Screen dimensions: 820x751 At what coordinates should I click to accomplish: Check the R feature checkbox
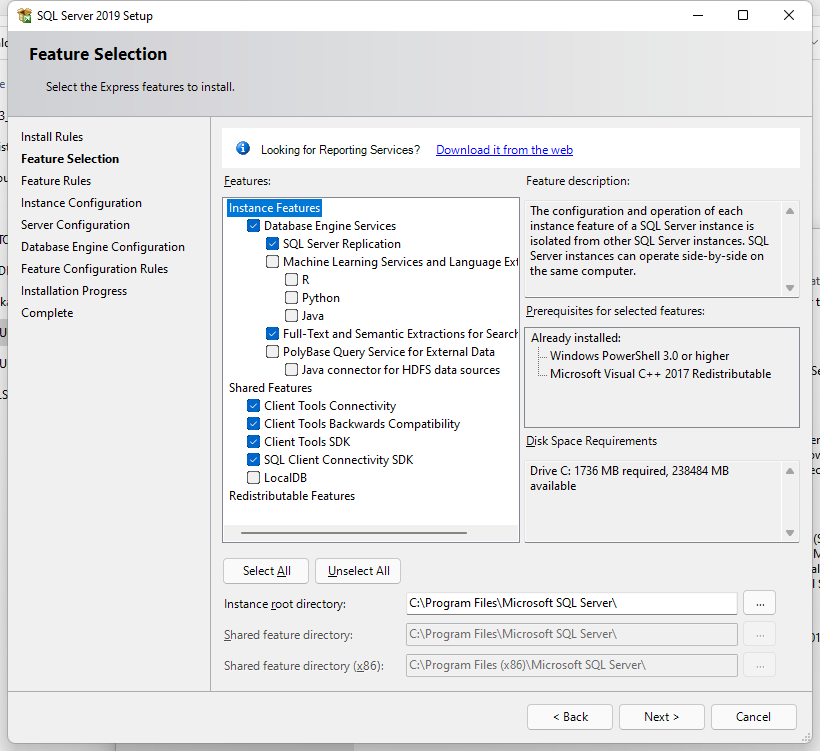[291, 280]
